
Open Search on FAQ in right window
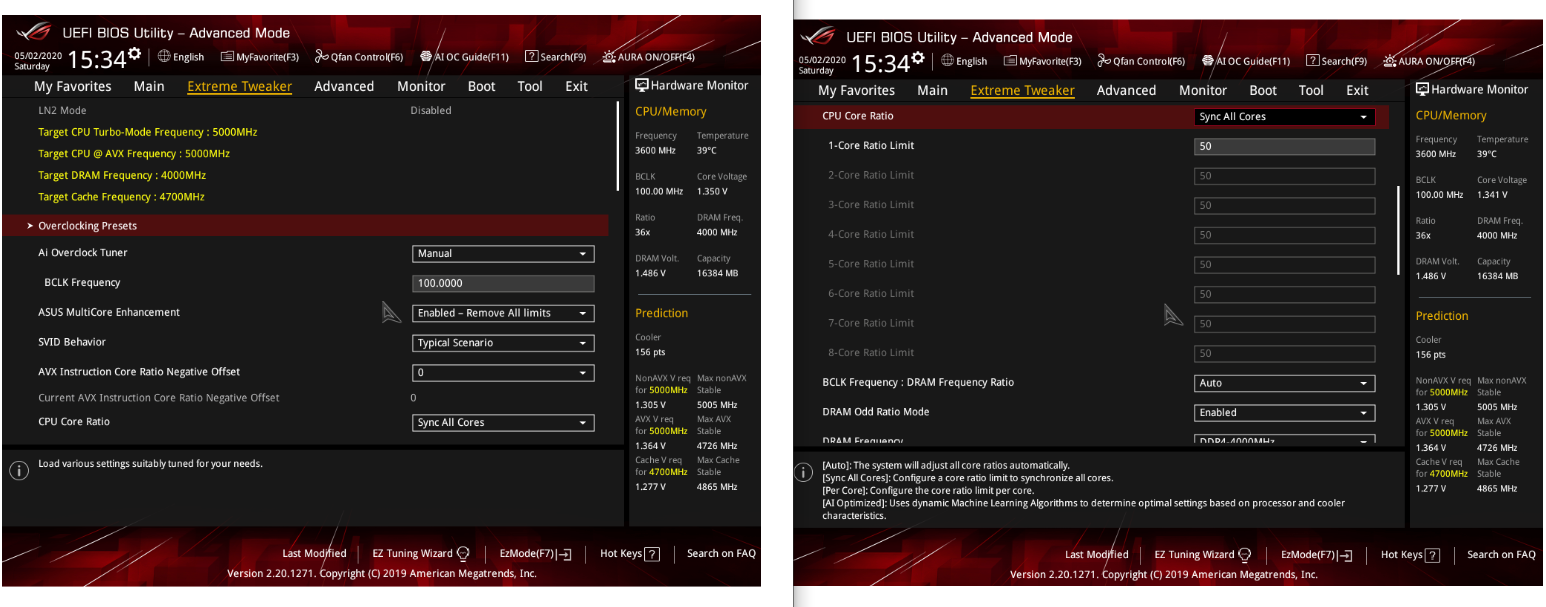pyautogui.click(x=1501, y=554)
